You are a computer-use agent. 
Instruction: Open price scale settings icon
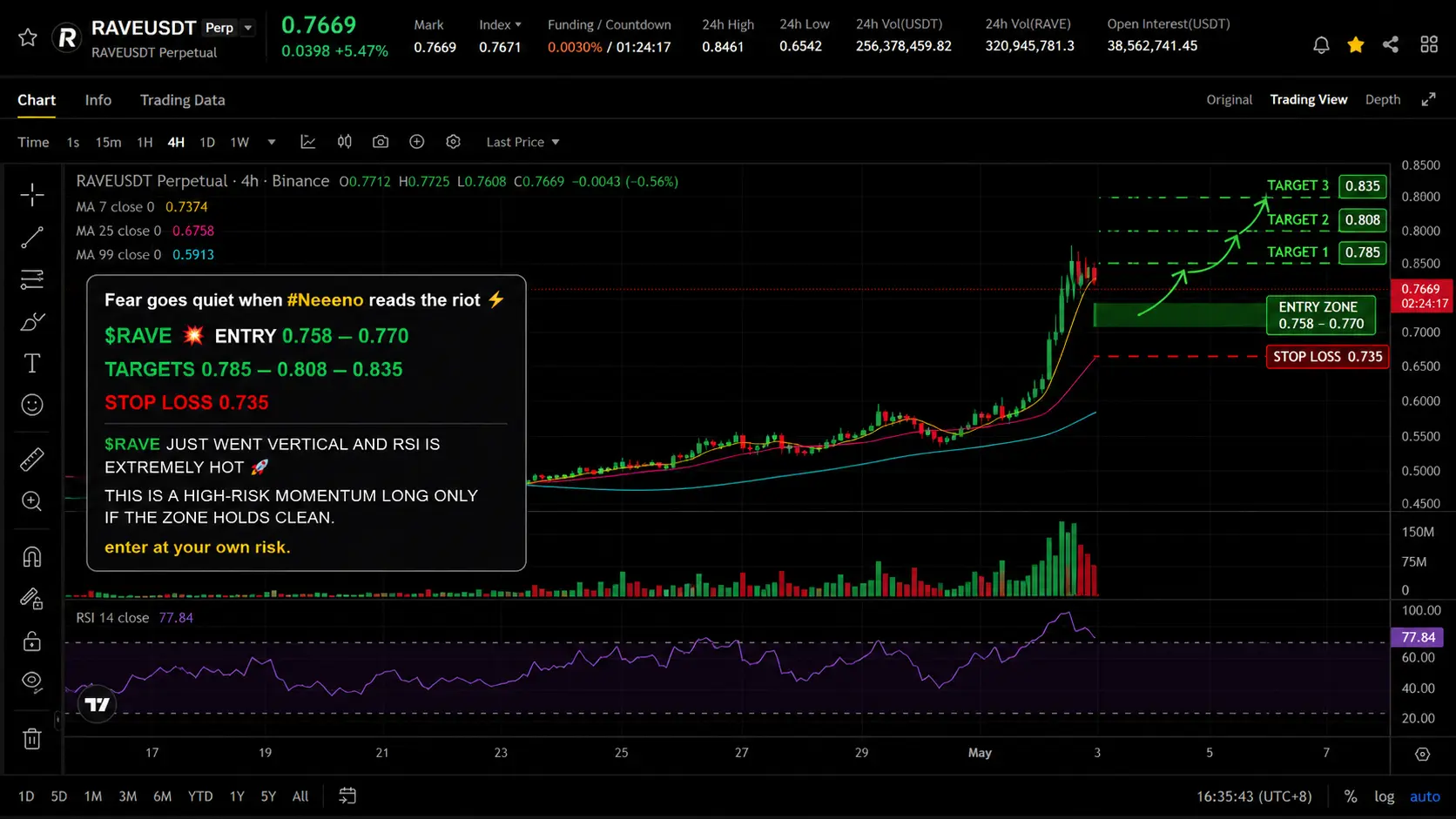click(x=1422, y=754)
